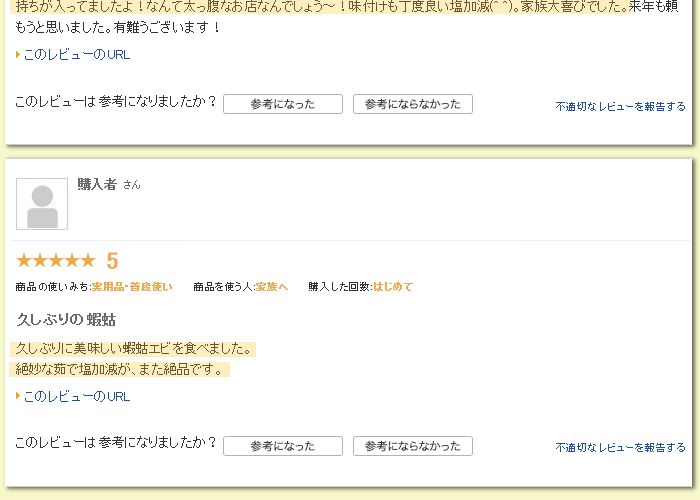This screenshot has height=500, width=700.
Task: Click the highlighted sentence 絶妙な茹で塩加減が、また絶品です
Action: point(122,370)
